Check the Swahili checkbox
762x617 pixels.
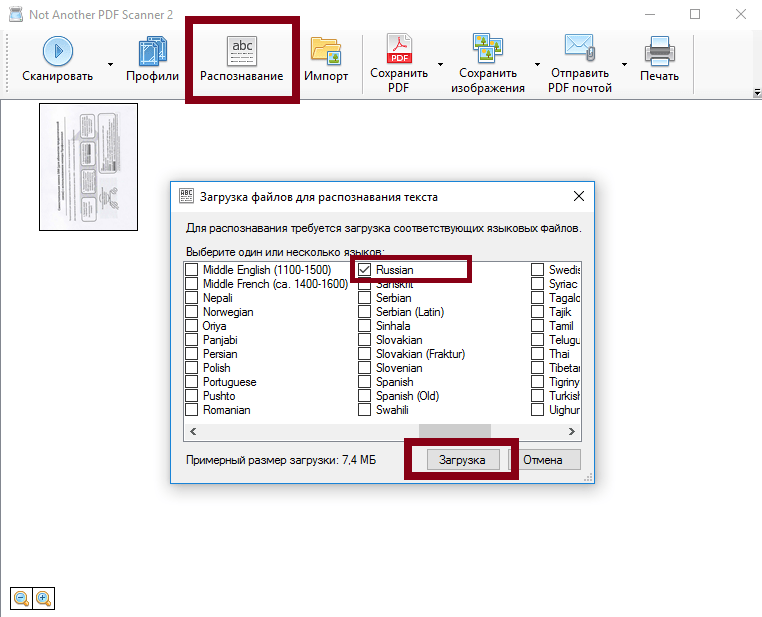pyautogui.click(x=364, y=410)
